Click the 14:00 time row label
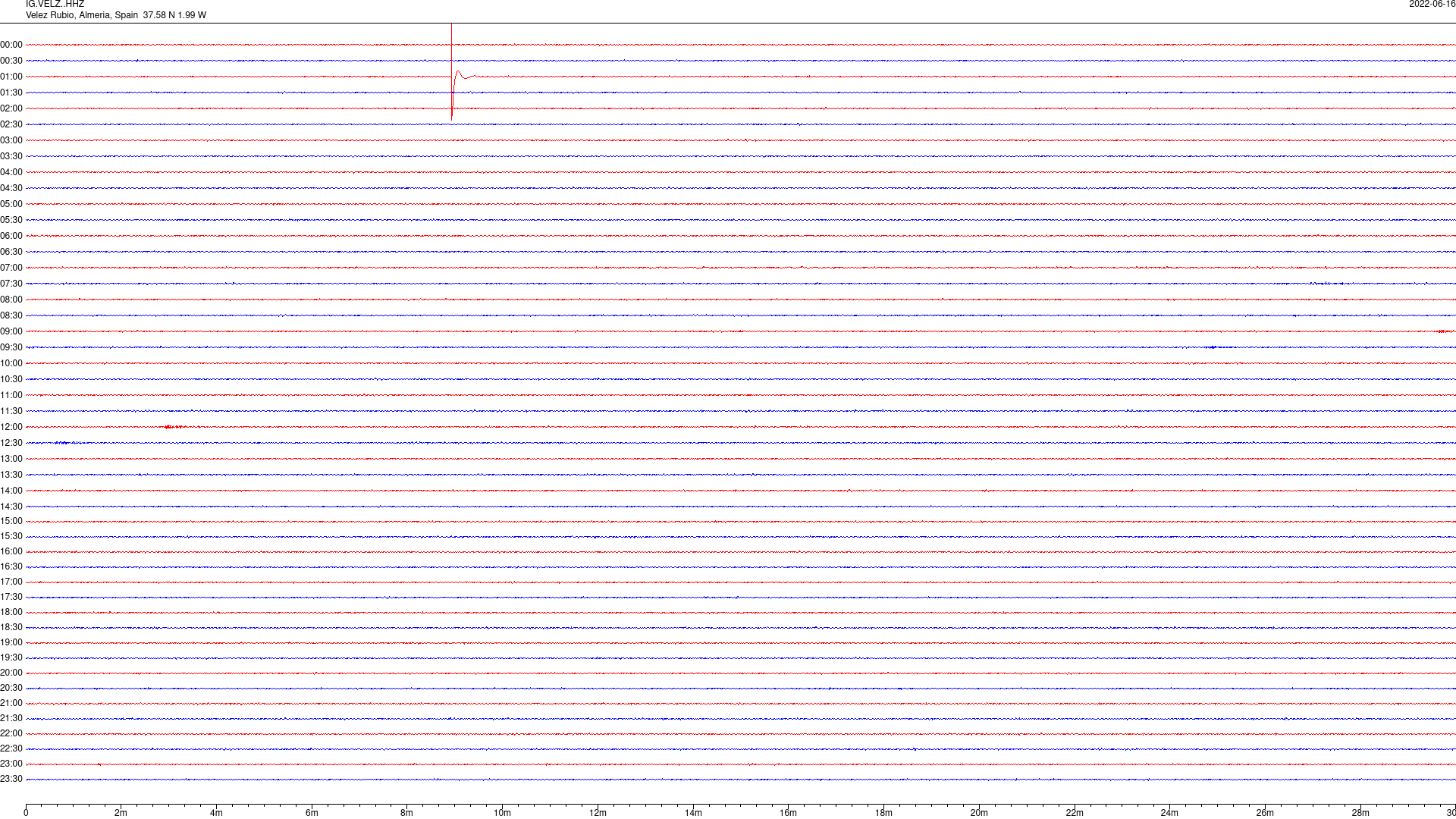 click(x=11, y=491)
